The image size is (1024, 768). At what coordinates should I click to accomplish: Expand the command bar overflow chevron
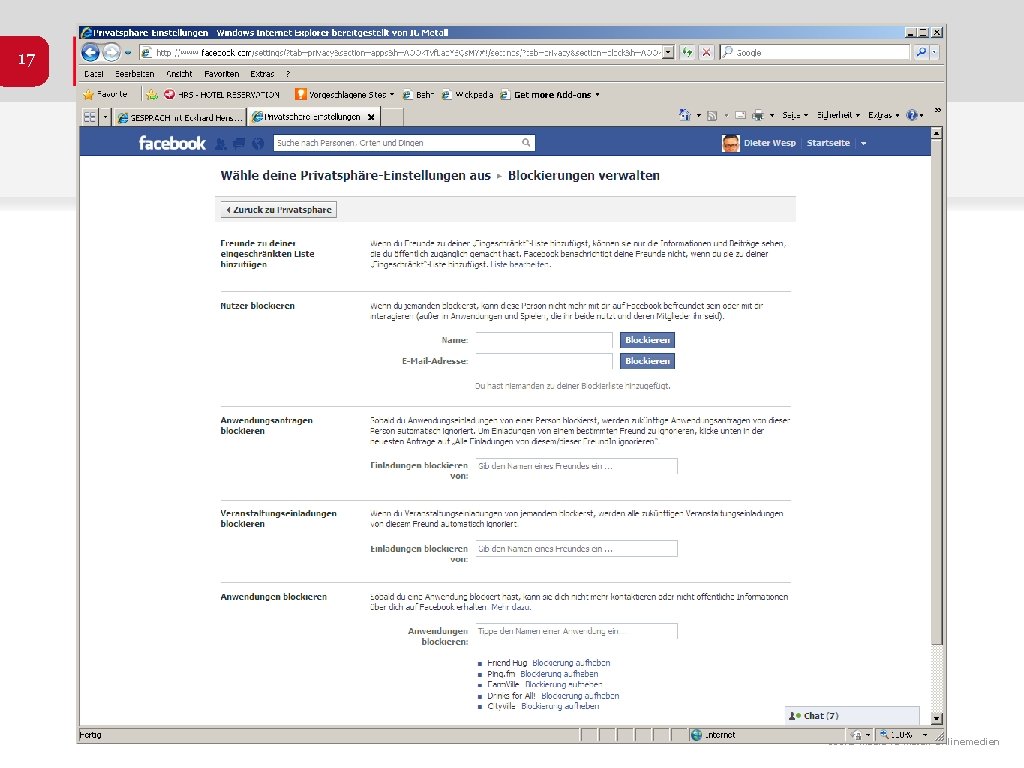[x=938, y=110]
